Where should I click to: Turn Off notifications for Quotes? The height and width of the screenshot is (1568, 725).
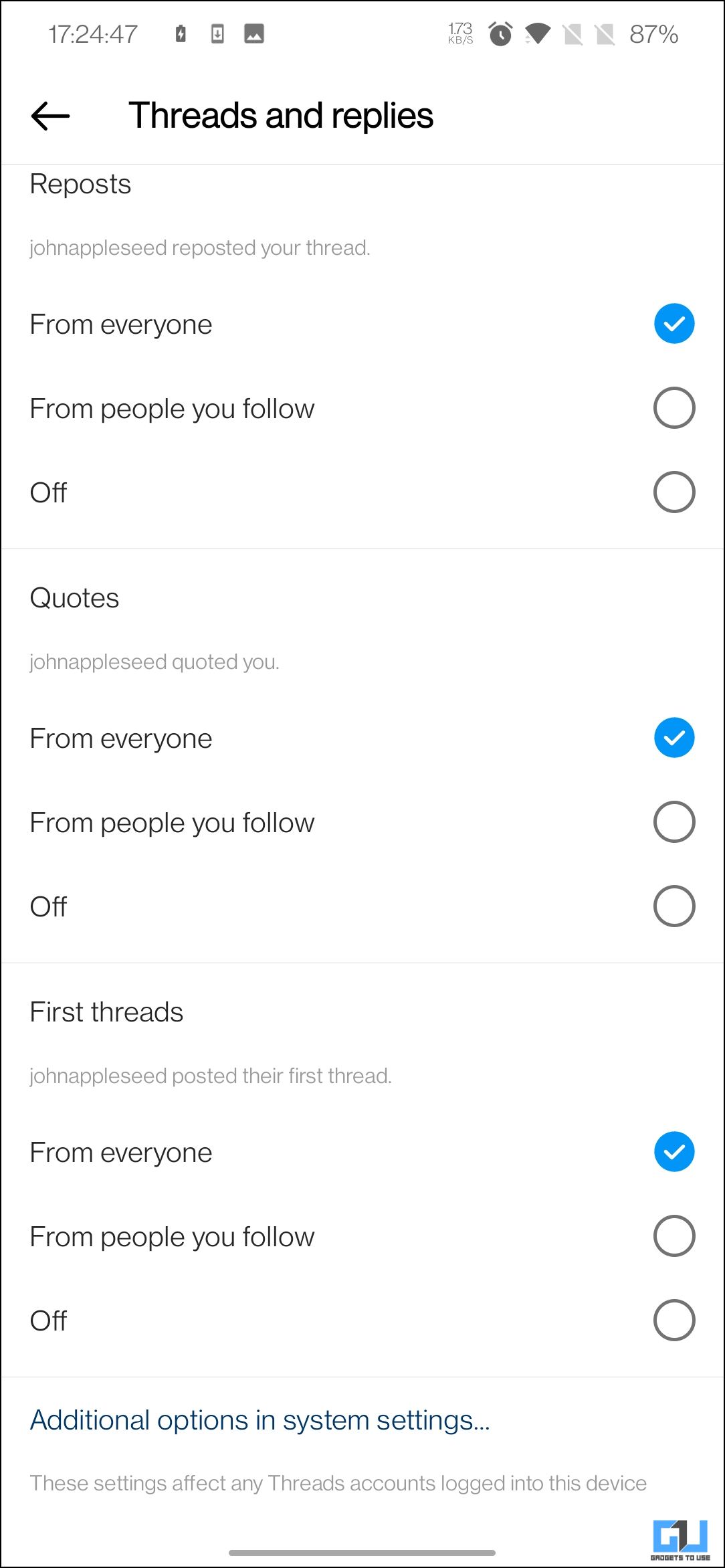[x=674, y=906]
